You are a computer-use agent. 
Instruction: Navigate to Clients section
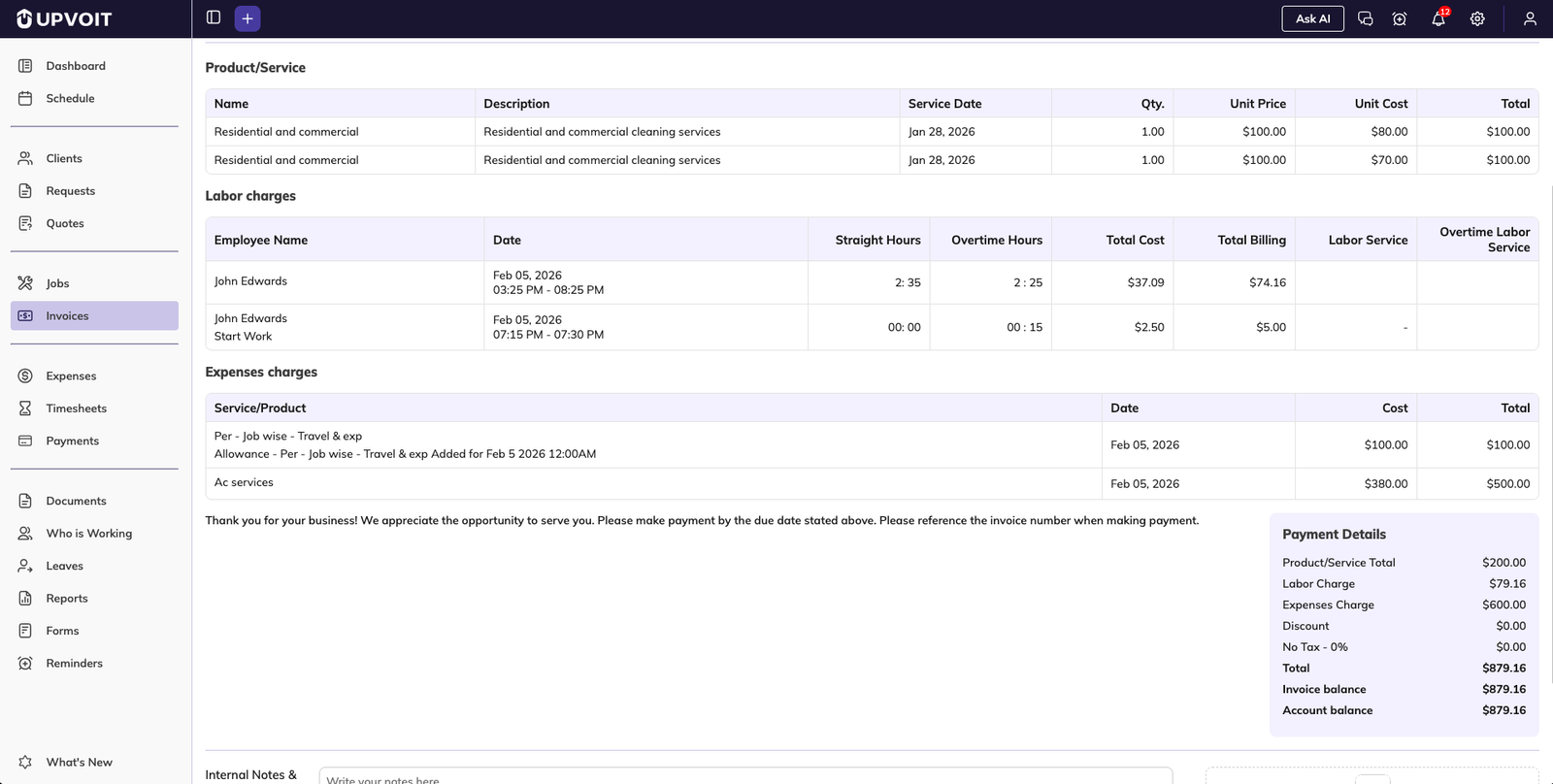[x=64, y=158]
